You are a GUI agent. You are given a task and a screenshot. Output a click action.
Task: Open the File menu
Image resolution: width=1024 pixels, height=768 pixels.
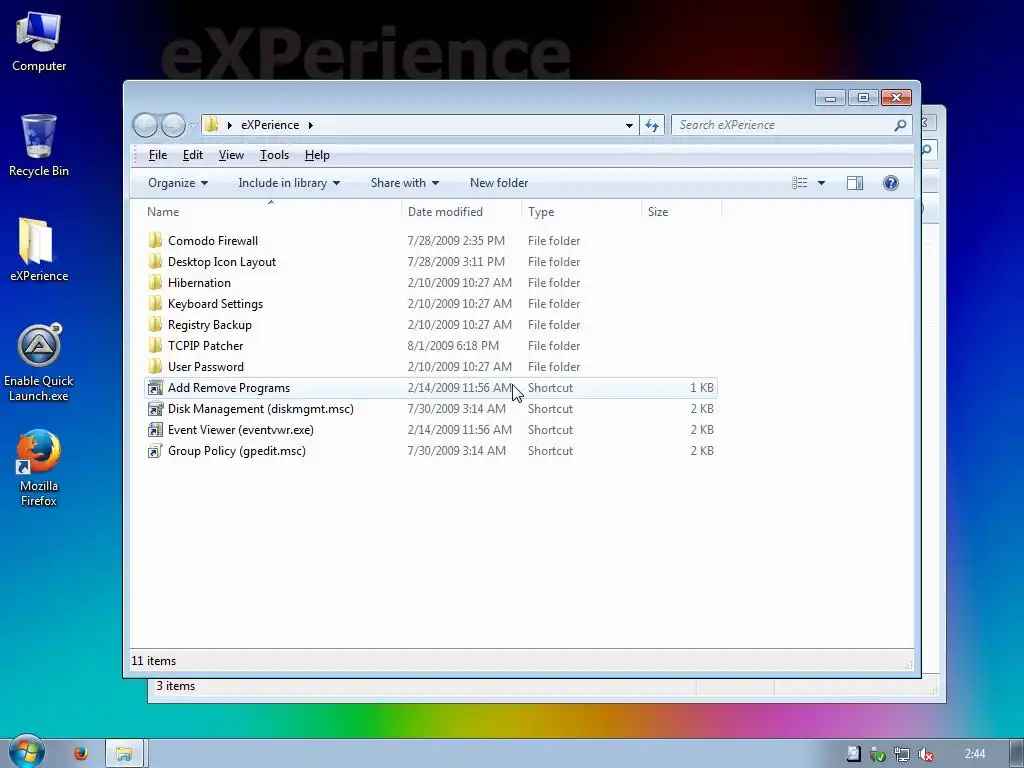pyautogui.click(x=157, y=155)
